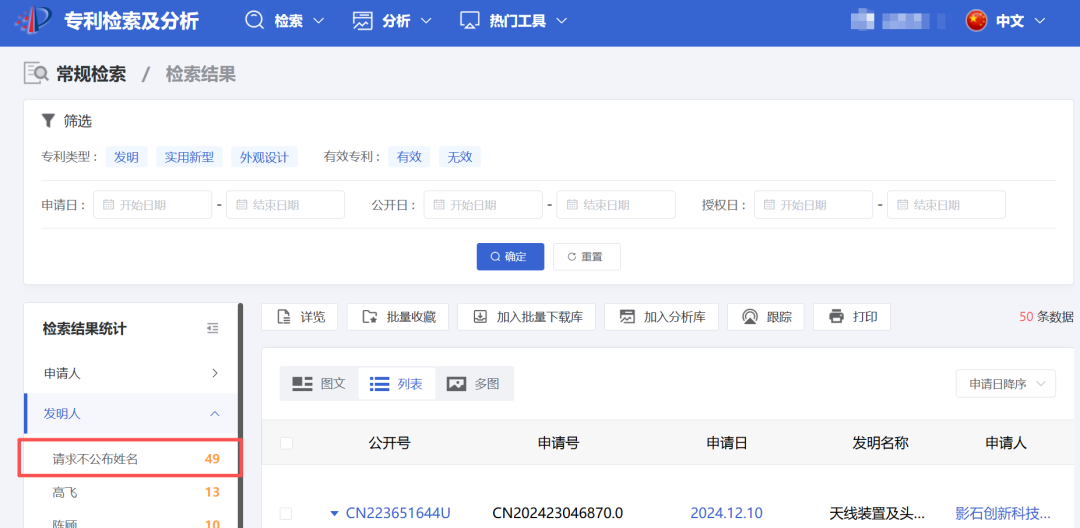Filter by 实用新型 patent type
This screenshot has width=1080, height=528.
click(x=189, y=157)
